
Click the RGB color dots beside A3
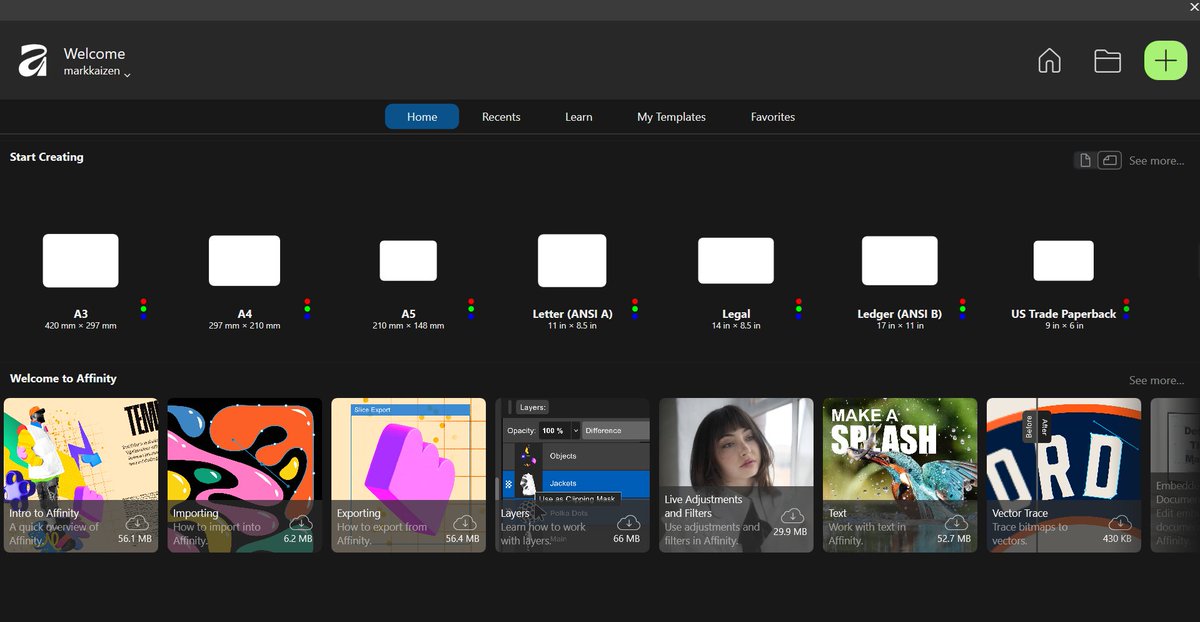pos(143,309)
